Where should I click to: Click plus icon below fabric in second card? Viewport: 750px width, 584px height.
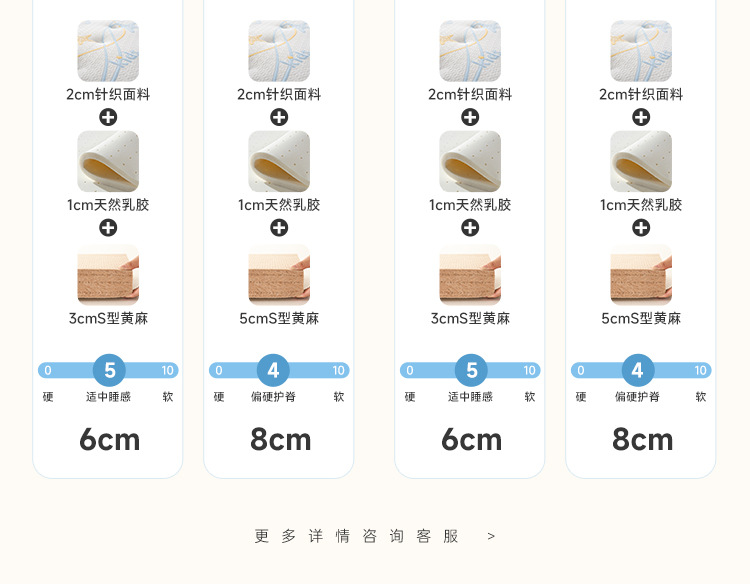pos(279,117)
